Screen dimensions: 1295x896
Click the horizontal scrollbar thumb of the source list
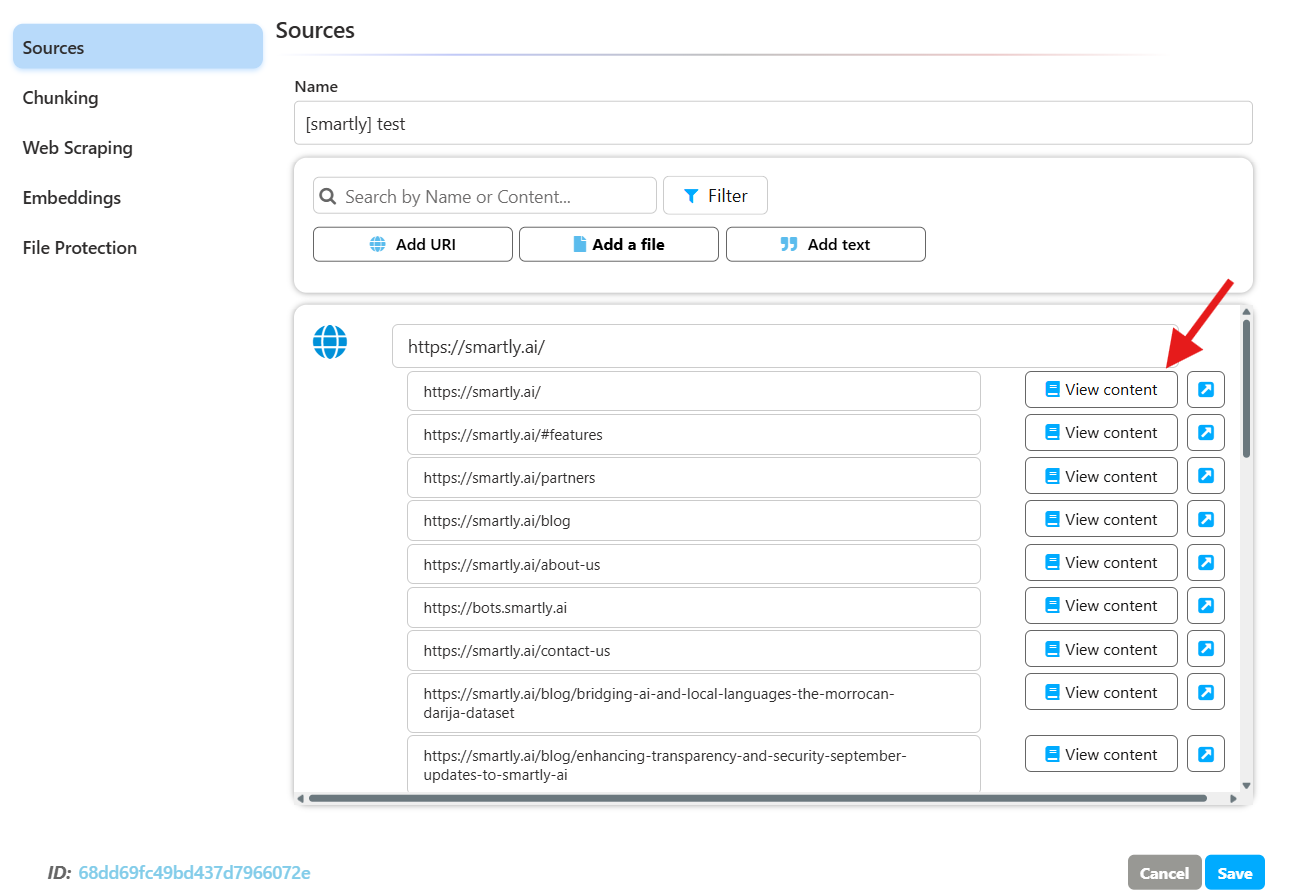758,798
